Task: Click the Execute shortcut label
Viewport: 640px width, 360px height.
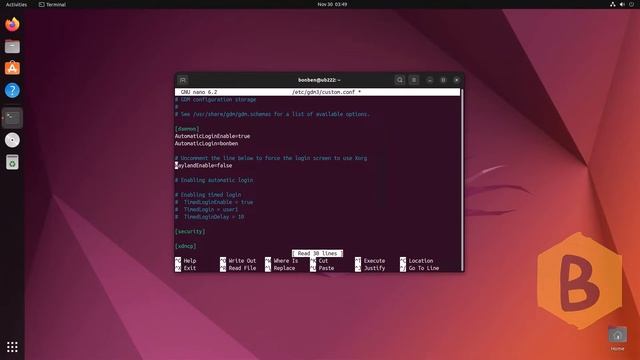Action: 374,261
